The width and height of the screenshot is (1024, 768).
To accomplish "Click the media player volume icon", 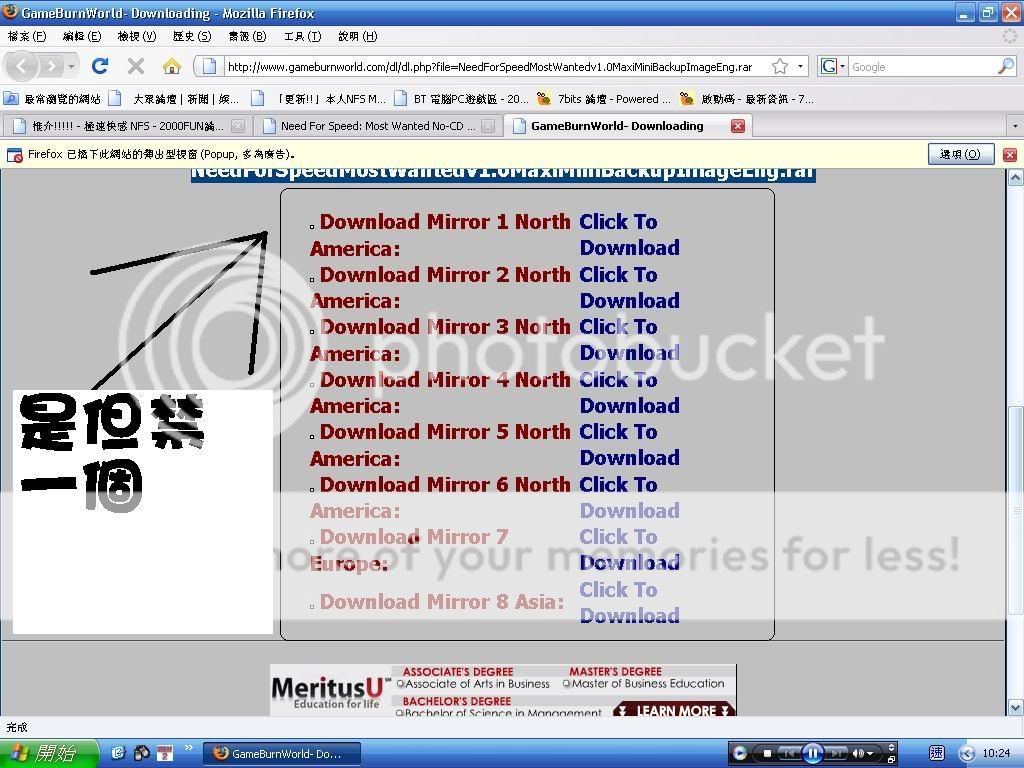I will point(858,753).
